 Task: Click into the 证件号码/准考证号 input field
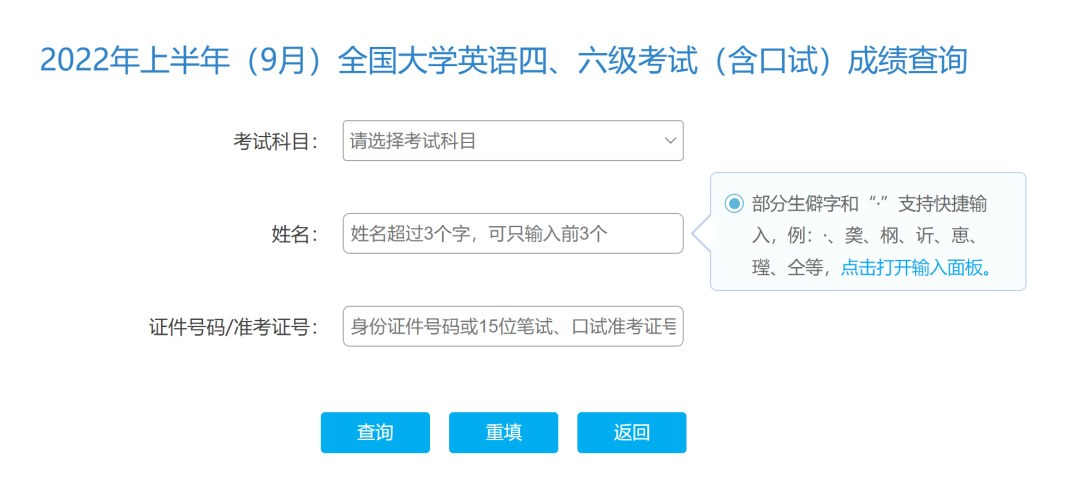(512, 326)
